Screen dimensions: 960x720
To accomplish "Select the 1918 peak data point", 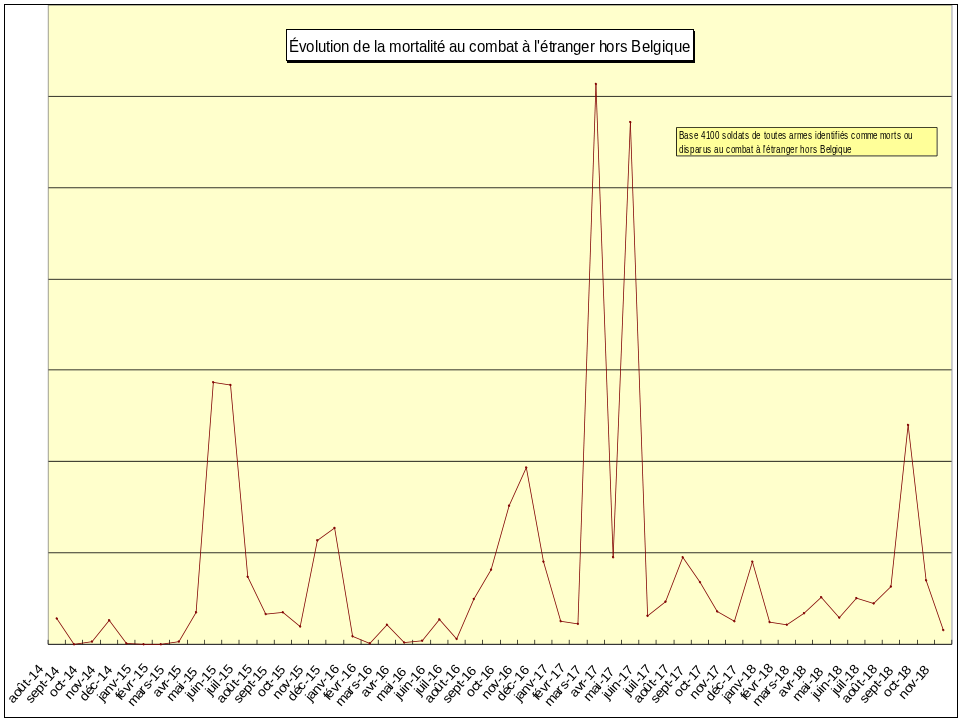I will point(908,425).
